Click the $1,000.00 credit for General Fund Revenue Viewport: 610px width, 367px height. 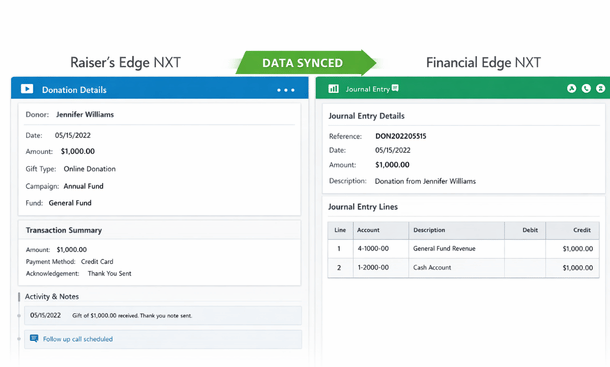tap(578, 249)
